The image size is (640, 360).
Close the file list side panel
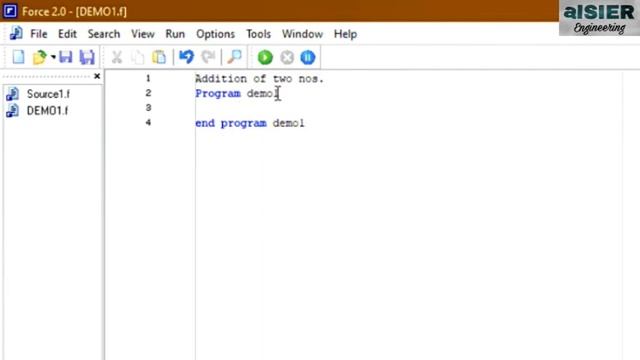click(x=97, y=76)
